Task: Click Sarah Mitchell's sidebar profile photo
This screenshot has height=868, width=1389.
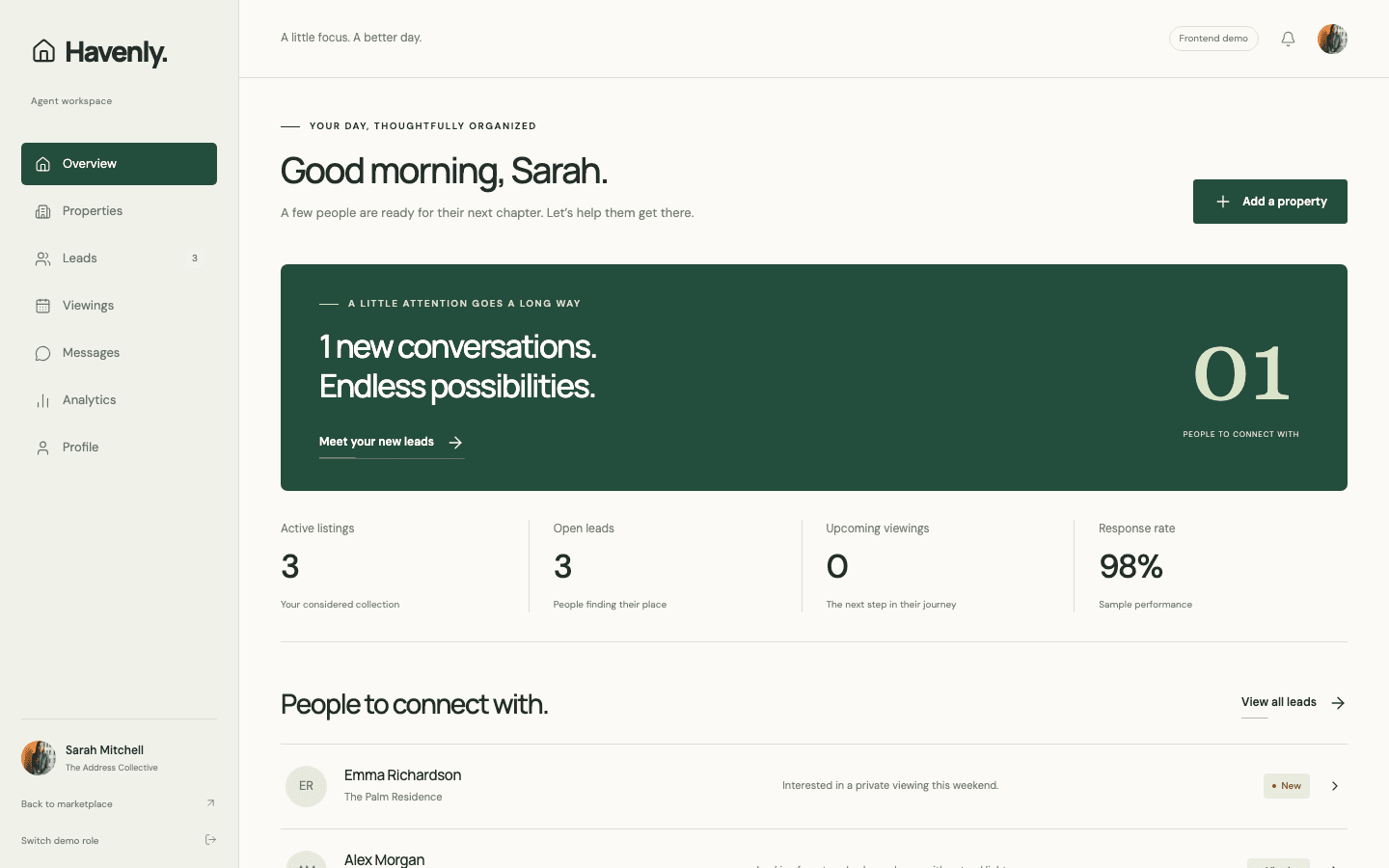Action: [x=39, y=758]
